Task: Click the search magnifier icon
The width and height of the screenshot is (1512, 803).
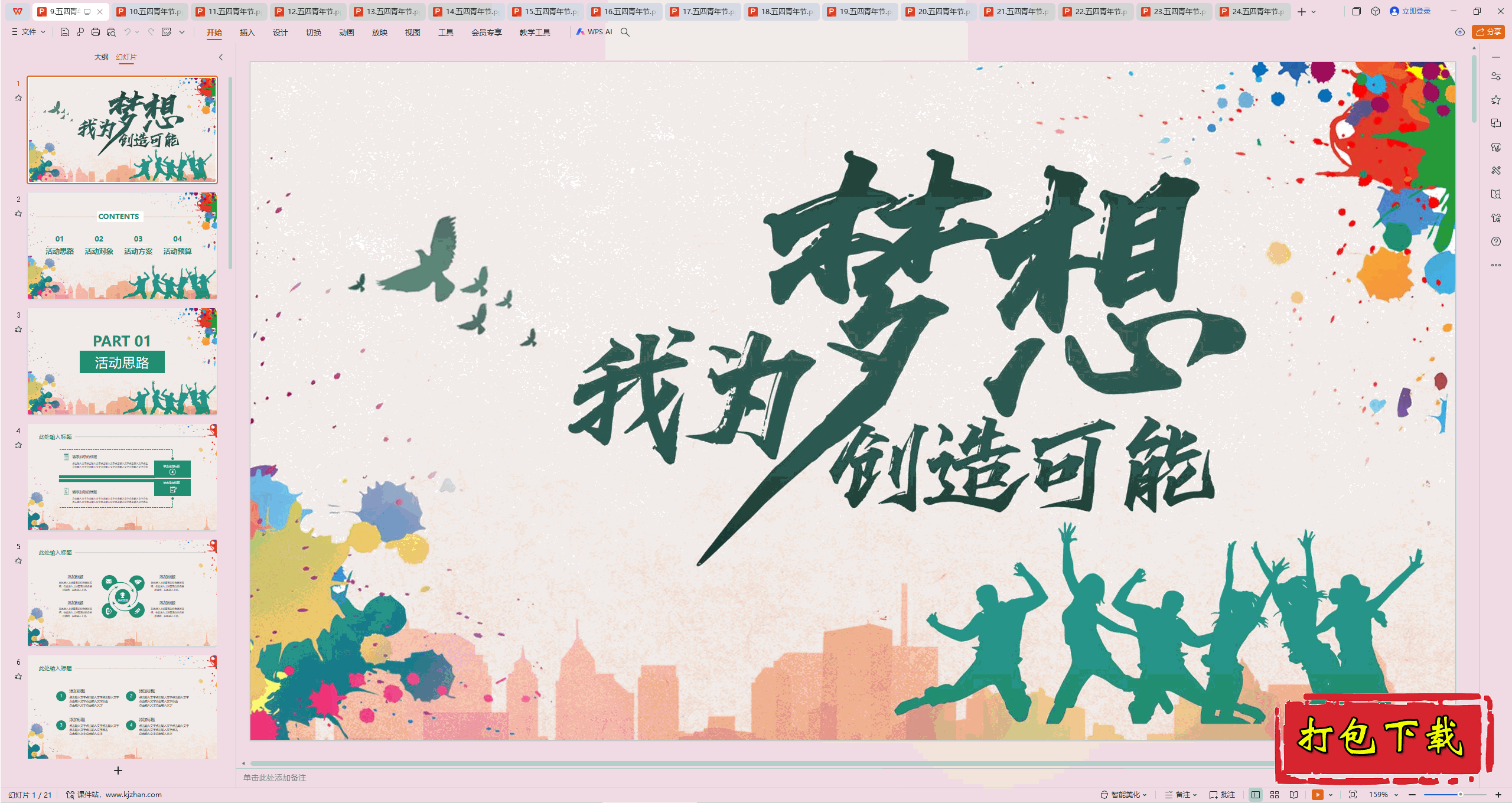Action: [625, 32]
